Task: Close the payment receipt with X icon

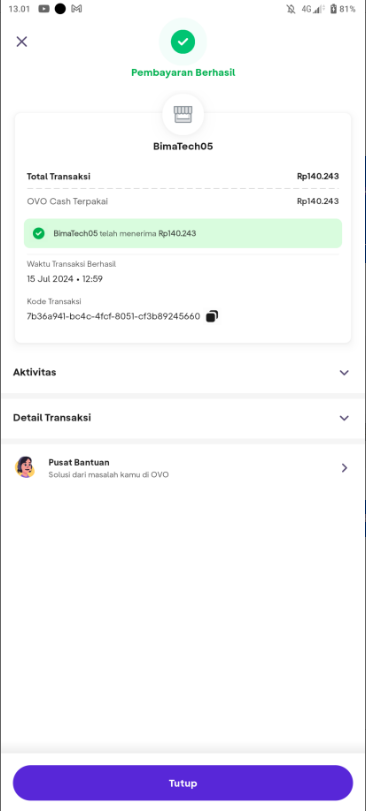Action: click(x=22, y=41)
